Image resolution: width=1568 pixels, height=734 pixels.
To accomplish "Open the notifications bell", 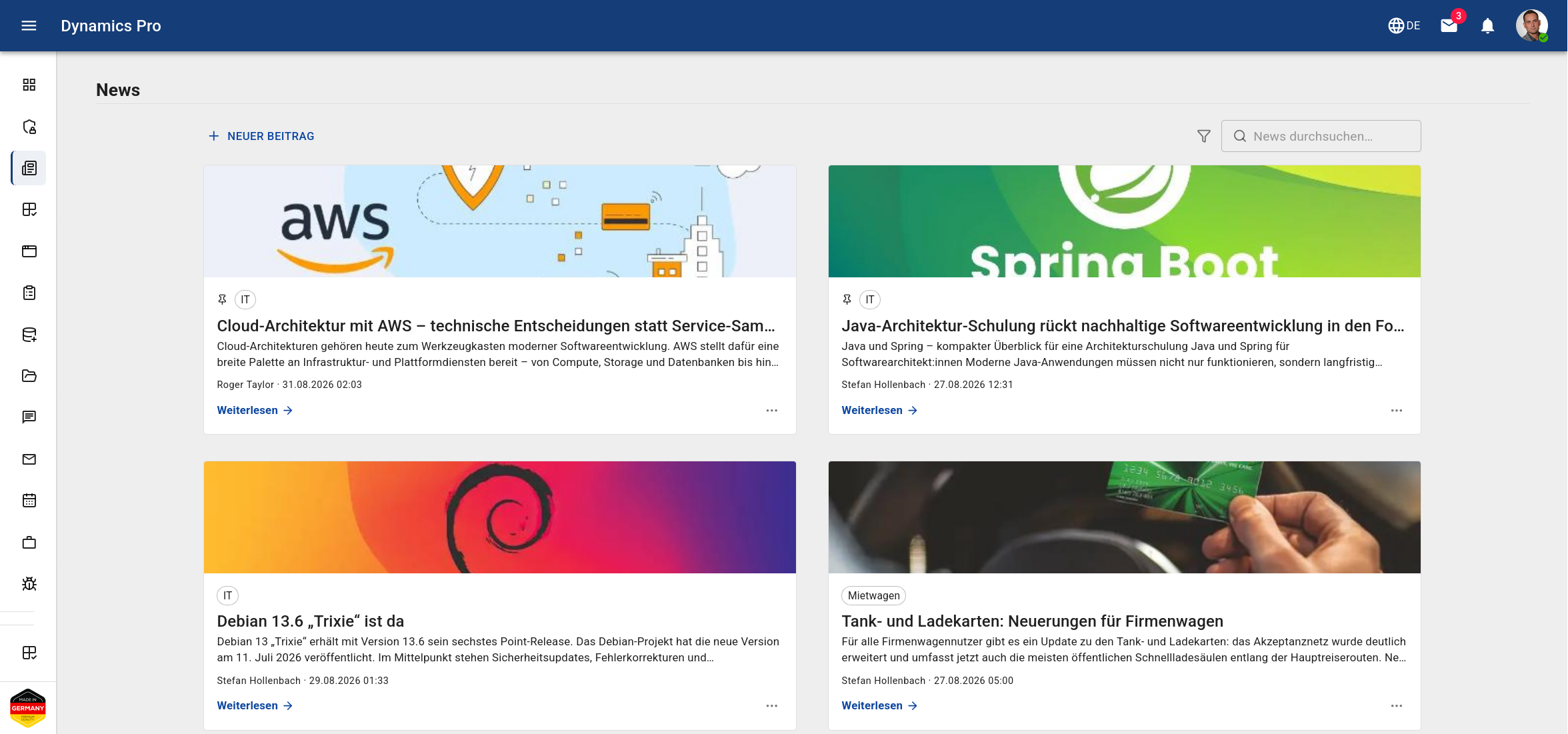I will click(1487, 25).
